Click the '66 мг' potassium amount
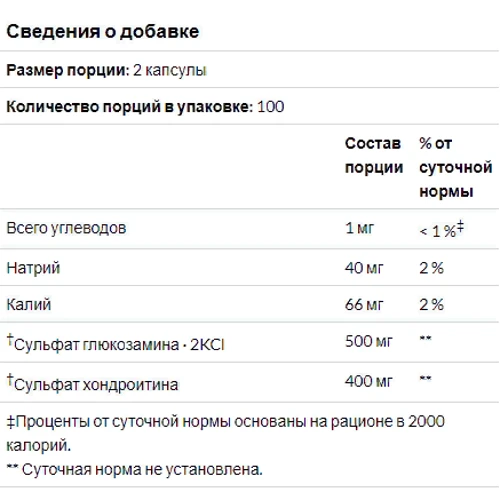Viewport: 500px width, 500px height. [364, 305]
